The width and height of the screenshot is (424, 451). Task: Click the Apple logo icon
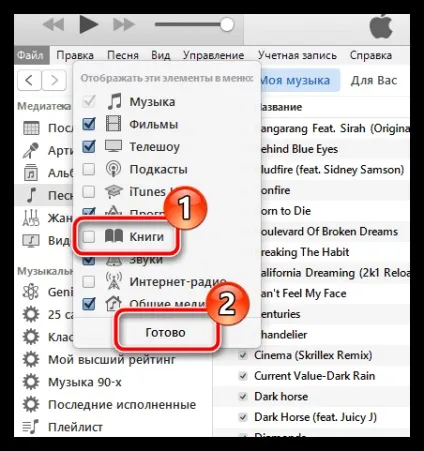[381, 27]
